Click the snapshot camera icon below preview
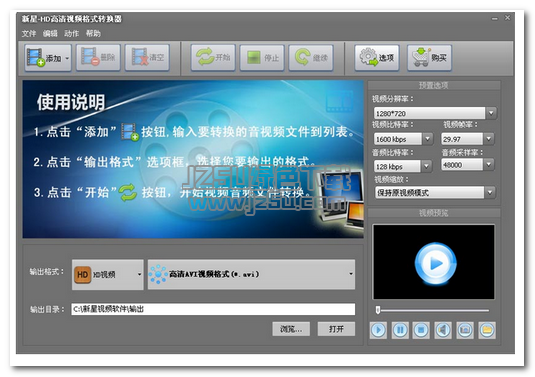The image size is (535, 377). tap(465, 330)
